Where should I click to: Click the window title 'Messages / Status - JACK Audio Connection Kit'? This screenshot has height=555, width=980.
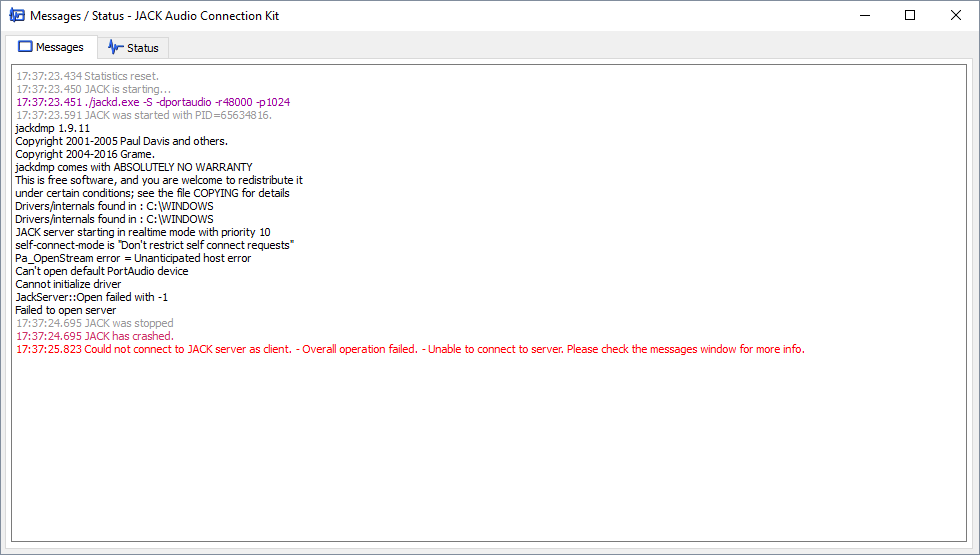154,16
